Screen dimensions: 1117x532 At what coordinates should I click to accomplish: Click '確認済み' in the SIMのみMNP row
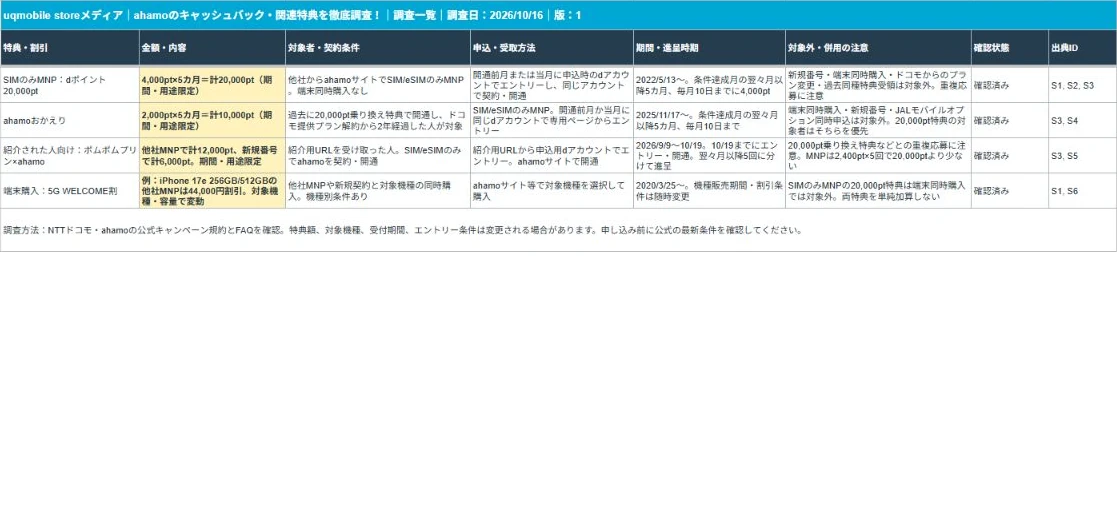pos(1009,85)
